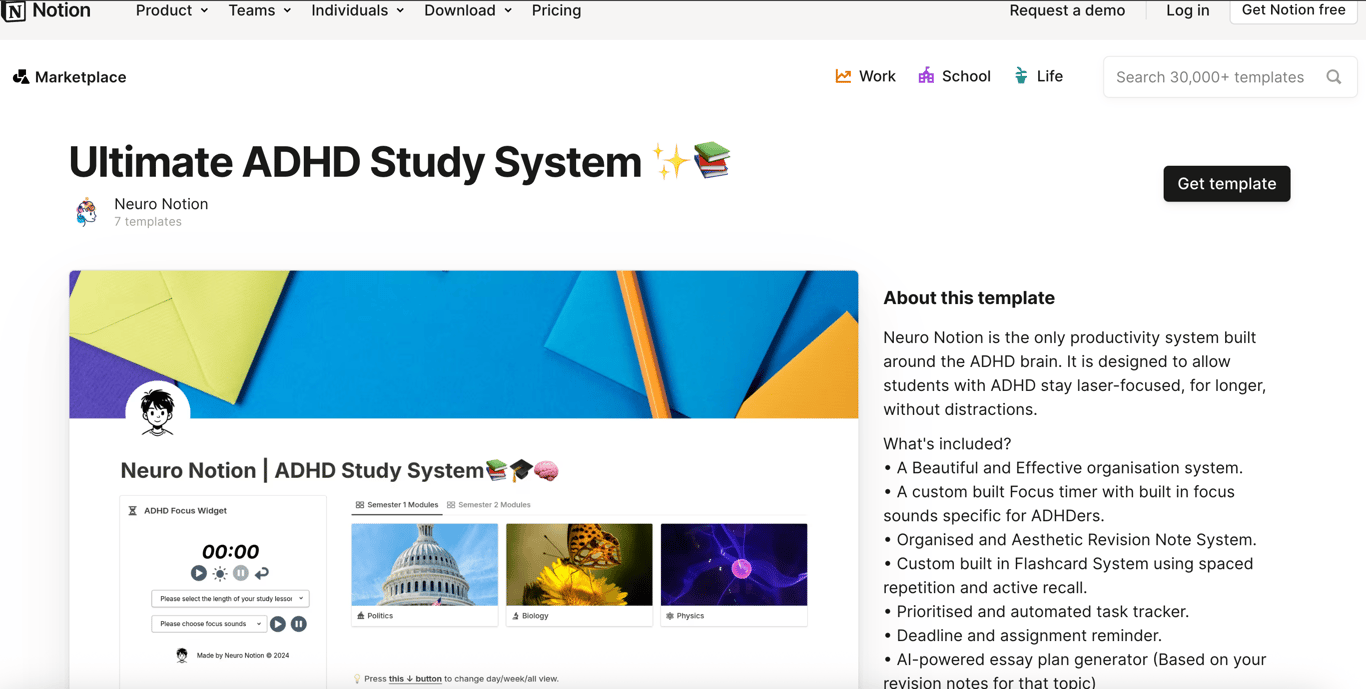Image resolution: width=1366 pixels, height=689 pixels.
Task: Click Get Notion free button
Action: (x=1293, y=10)
